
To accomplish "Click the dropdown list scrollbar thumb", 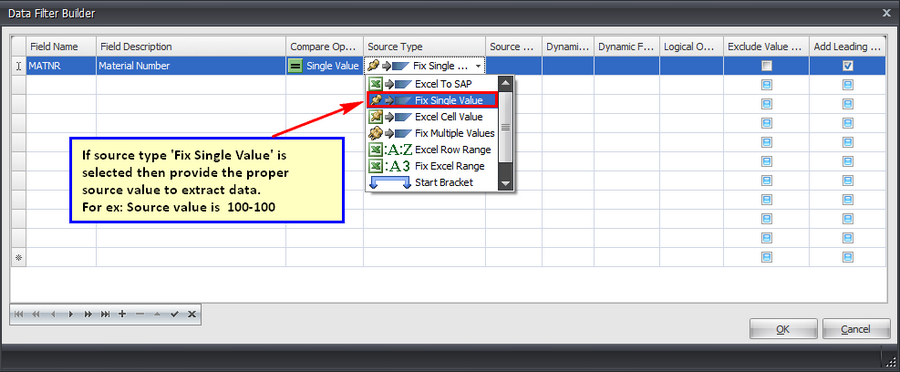I will click(x=506, y=127).
